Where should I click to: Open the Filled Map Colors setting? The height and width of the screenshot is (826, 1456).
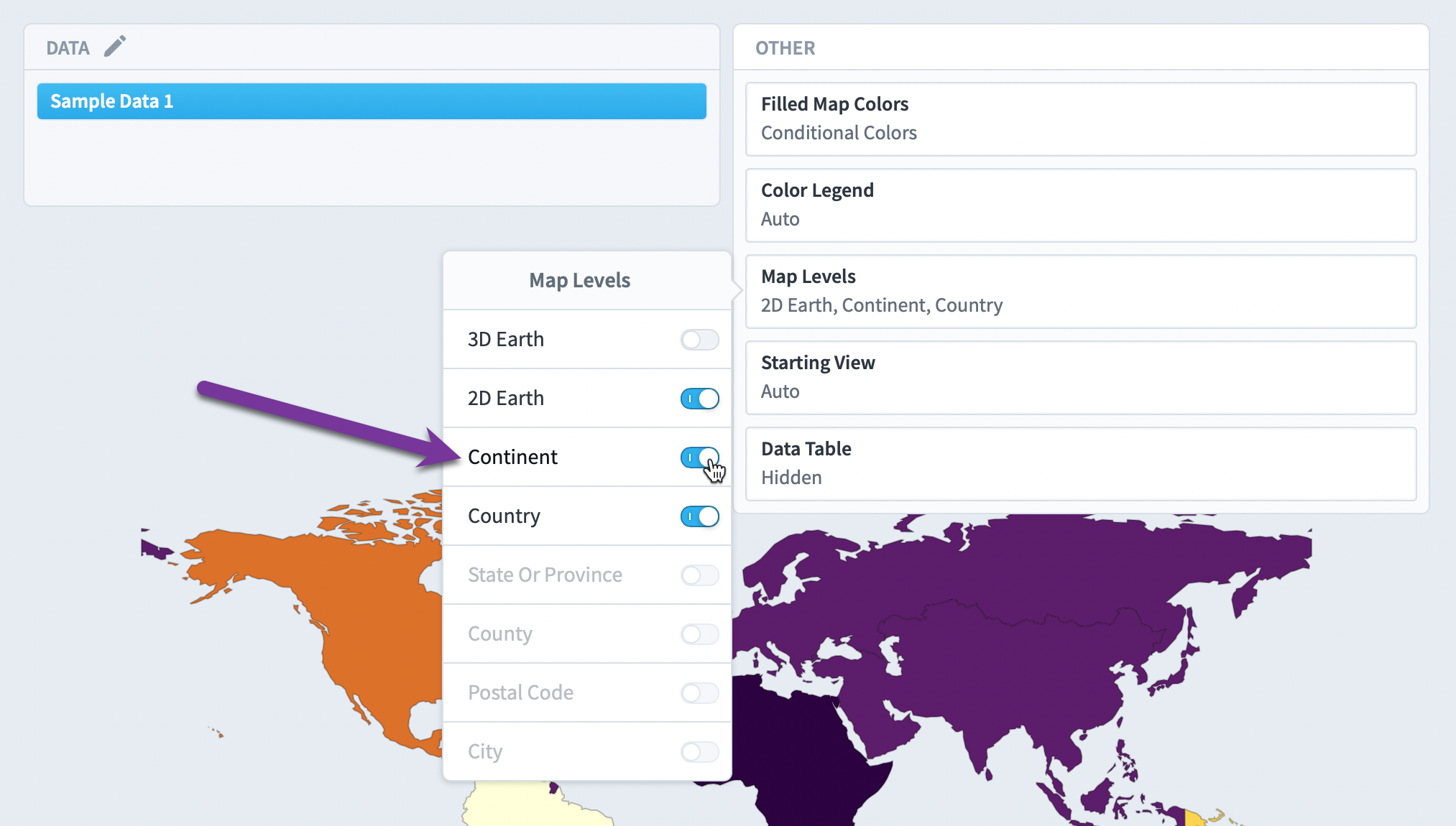tap(1081, 119)
